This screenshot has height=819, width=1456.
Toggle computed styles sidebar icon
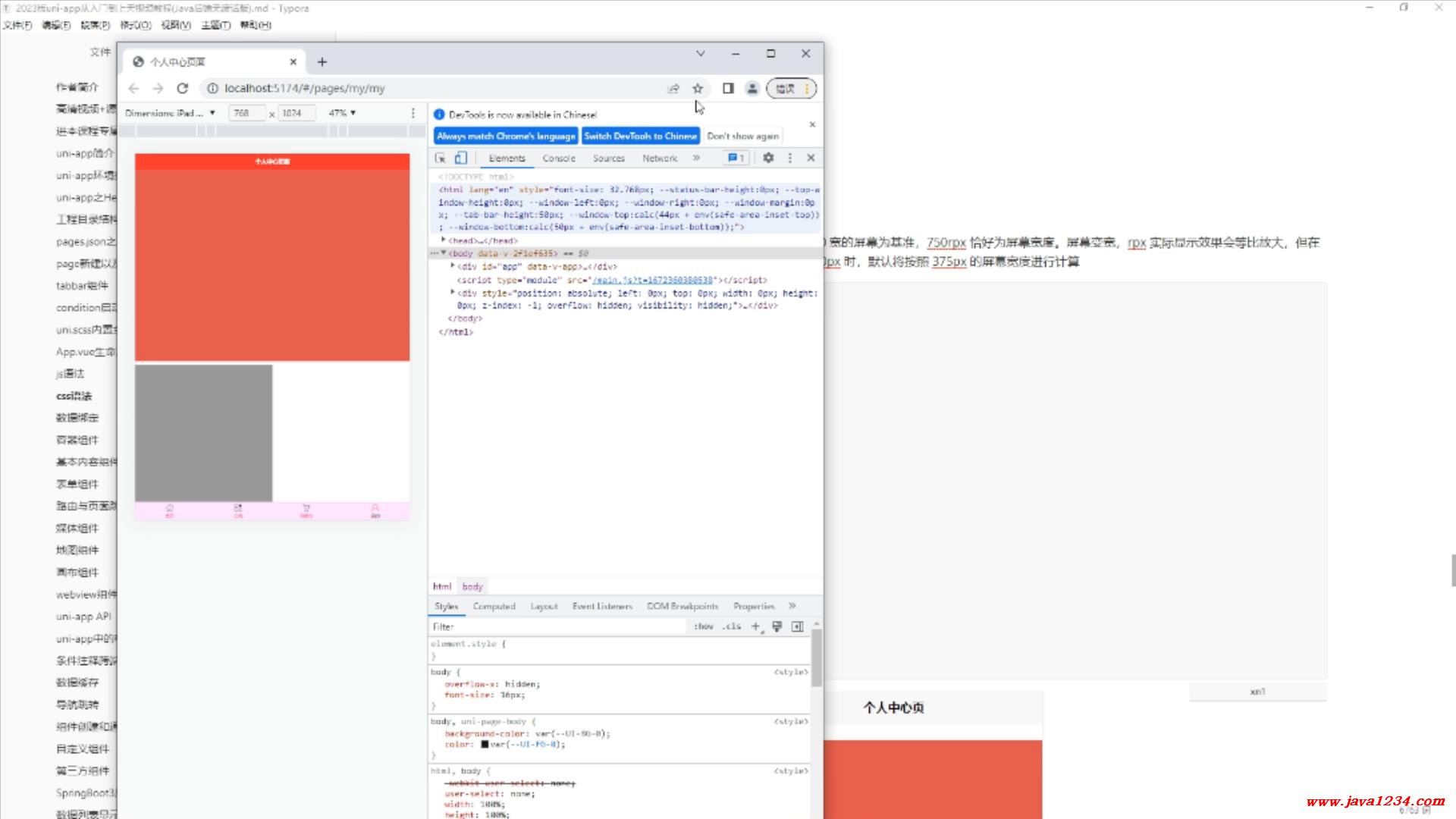[797, 626]
